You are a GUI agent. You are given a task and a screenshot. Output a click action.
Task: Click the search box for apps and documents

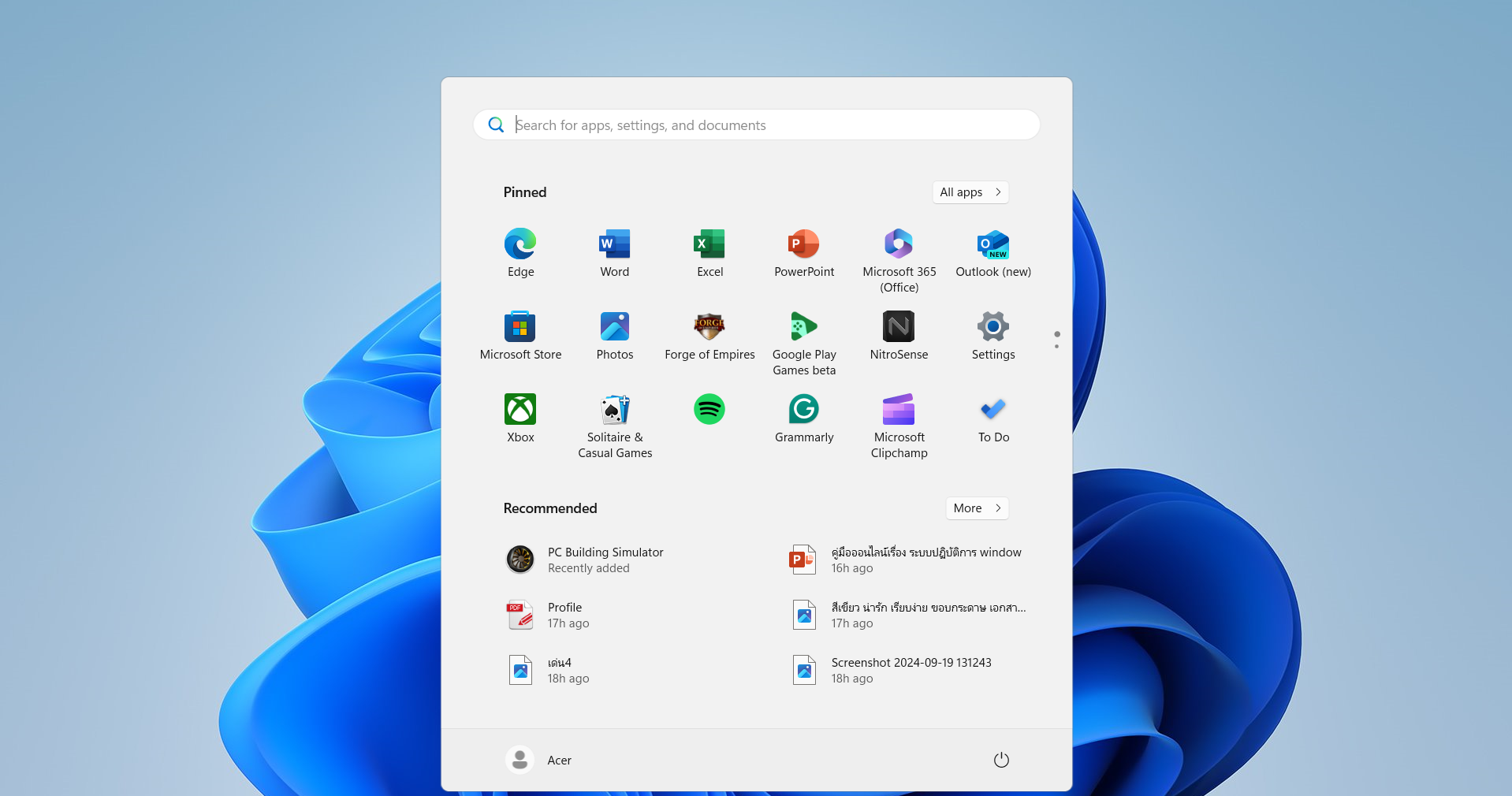click(757, 125)
